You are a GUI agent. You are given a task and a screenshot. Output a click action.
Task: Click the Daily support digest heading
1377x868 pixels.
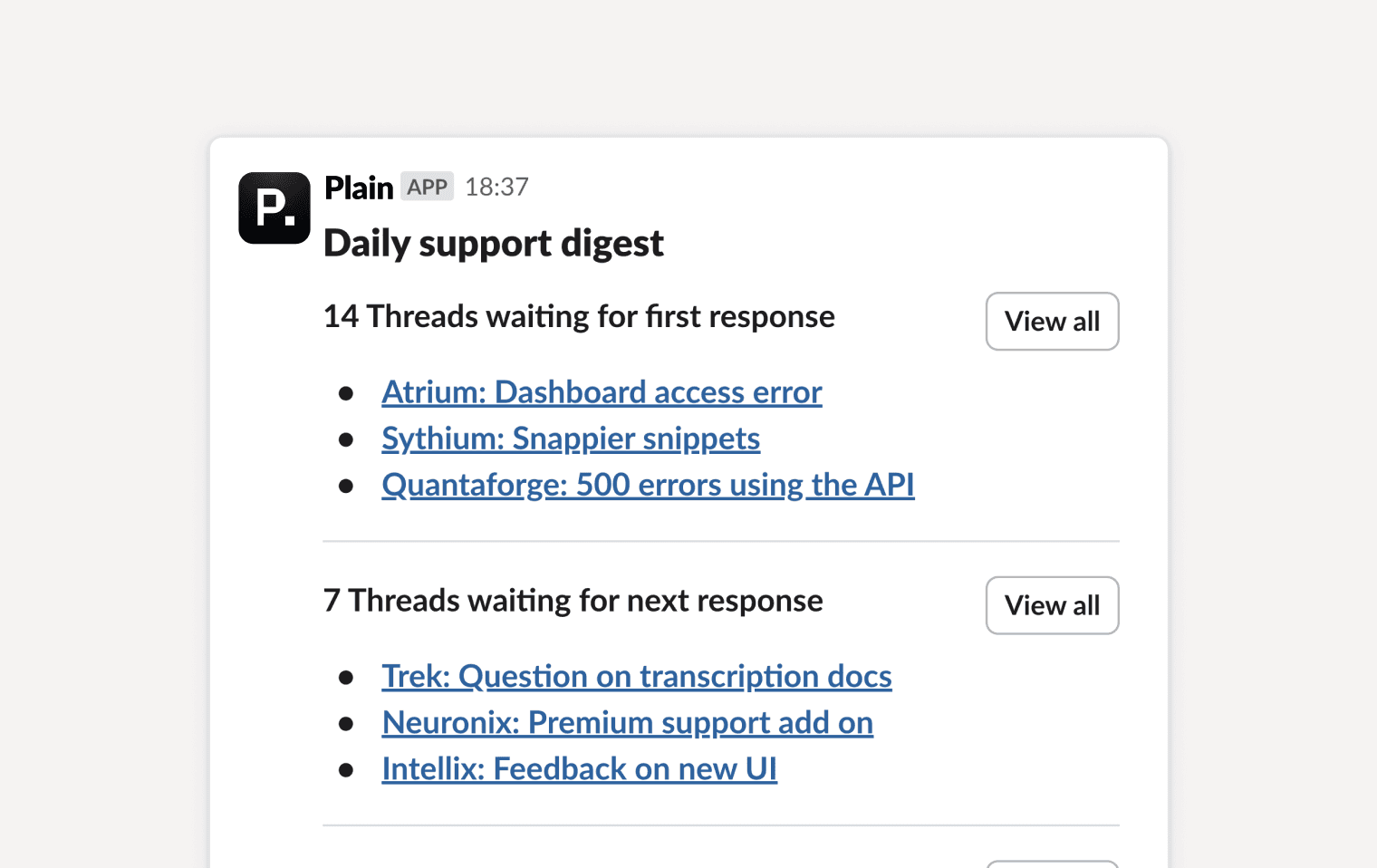pyautogui.click(x=494, y=243)
